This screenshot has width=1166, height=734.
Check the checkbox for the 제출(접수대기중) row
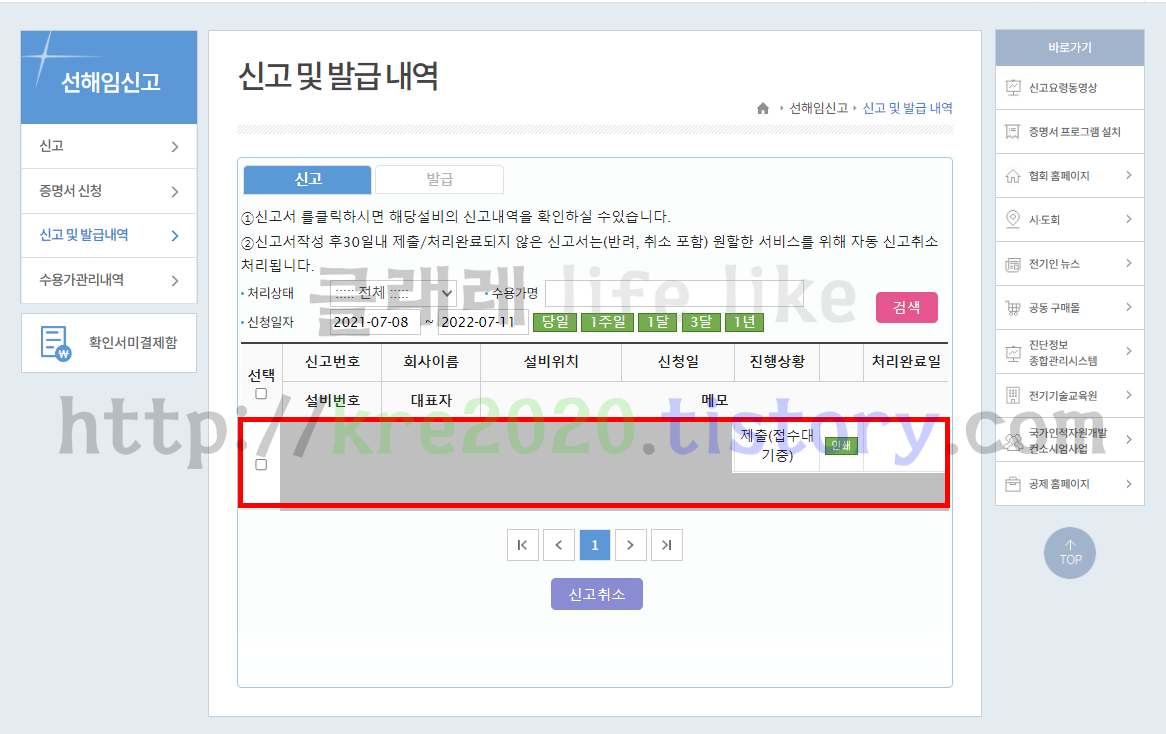(x=261, y=465)
